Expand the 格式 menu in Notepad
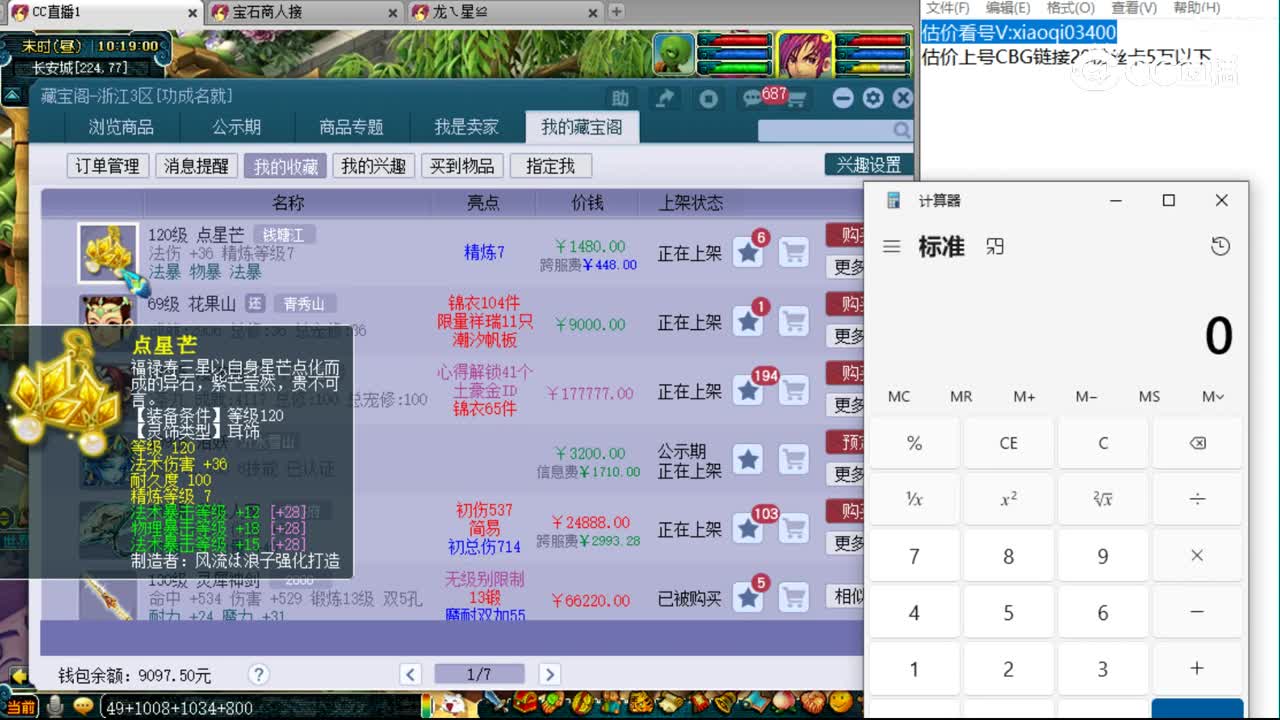This screenshot has width=1280, height=720. coord(1070,8)
